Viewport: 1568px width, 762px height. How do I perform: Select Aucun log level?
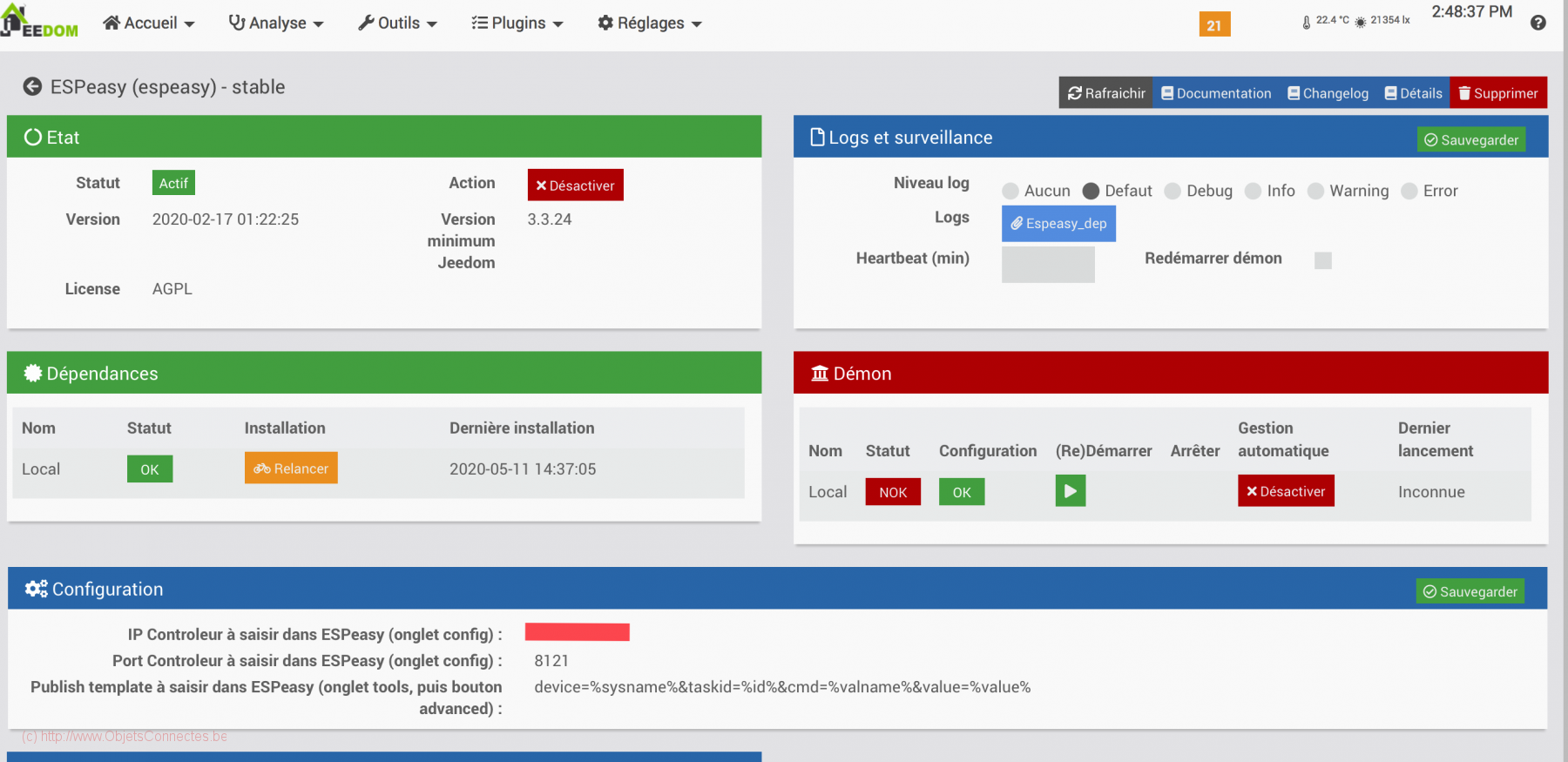1010,191
